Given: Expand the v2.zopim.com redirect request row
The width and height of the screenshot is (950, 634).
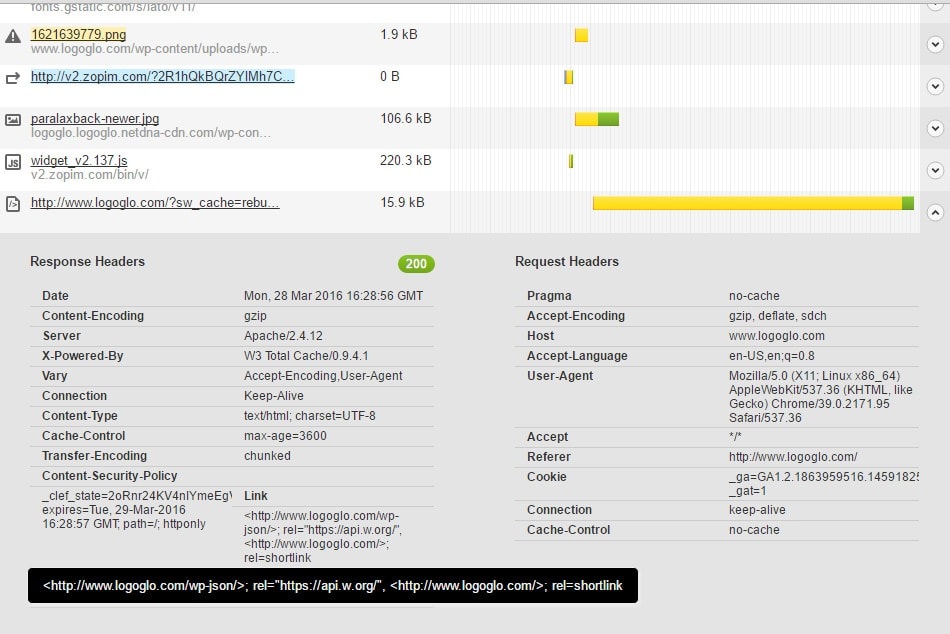Looking at the screenshot, I should click(x=935, y=87).
